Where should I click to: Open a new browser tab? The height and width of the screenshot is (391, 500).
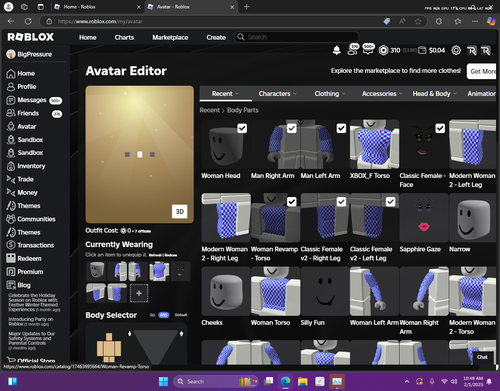tap(247, 7)
